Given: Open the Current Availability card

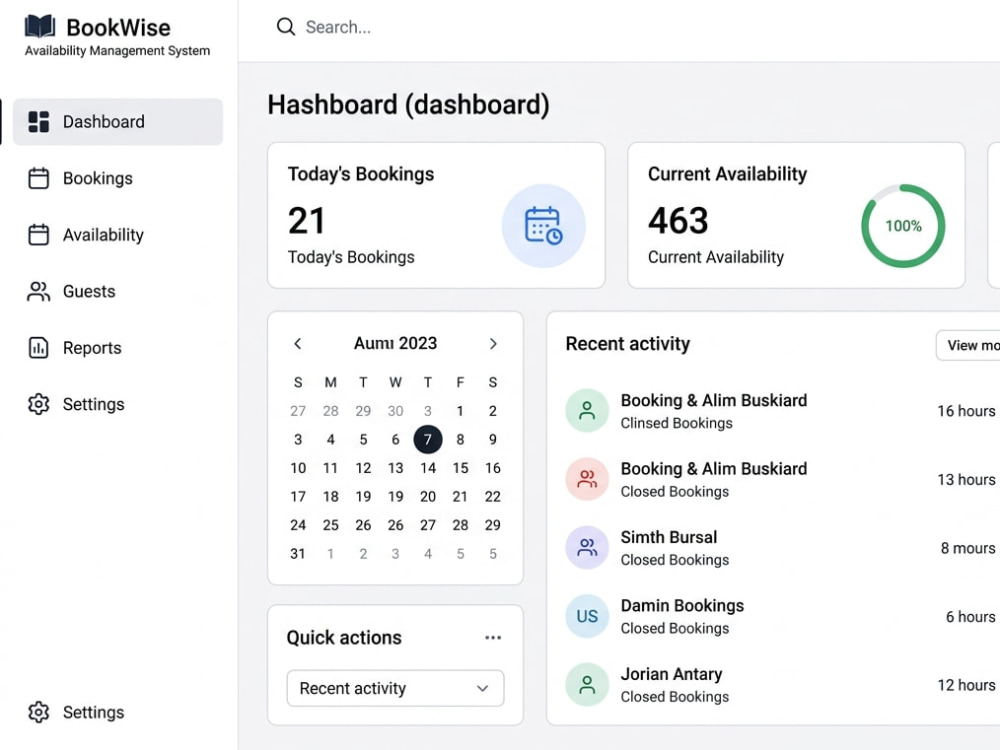Looking at the screenshot, I should click(797, 216).
